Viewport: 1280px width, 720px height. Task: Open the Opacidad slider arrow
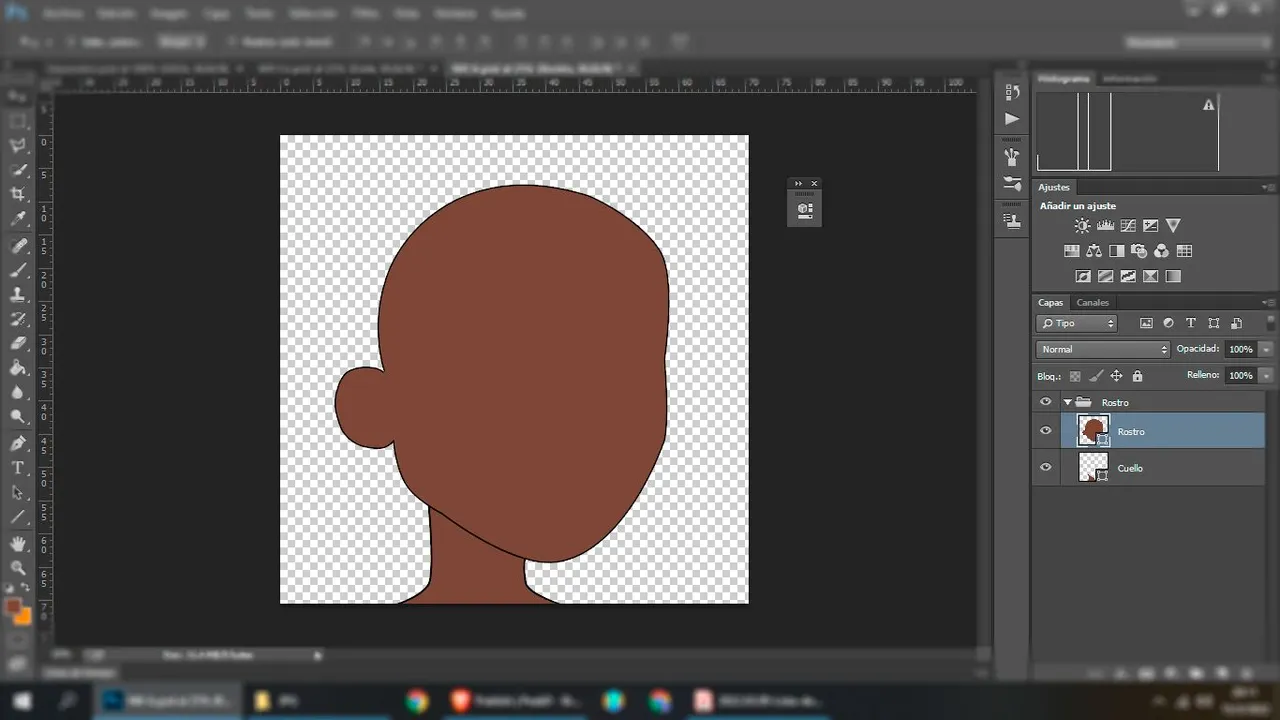click(x=1266, y=349)
